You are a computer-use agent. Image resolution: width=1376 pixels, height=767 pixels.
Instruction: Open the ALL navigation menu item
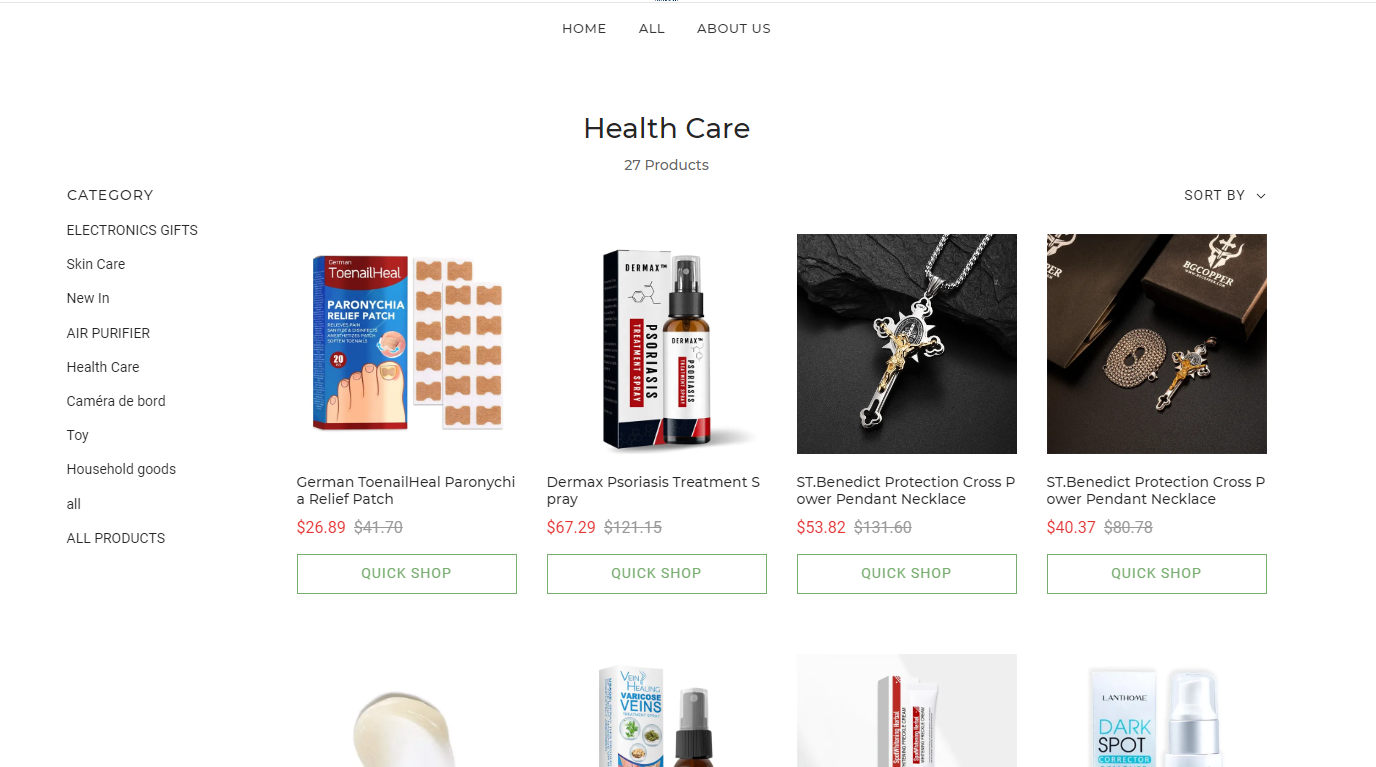[652, 28]
